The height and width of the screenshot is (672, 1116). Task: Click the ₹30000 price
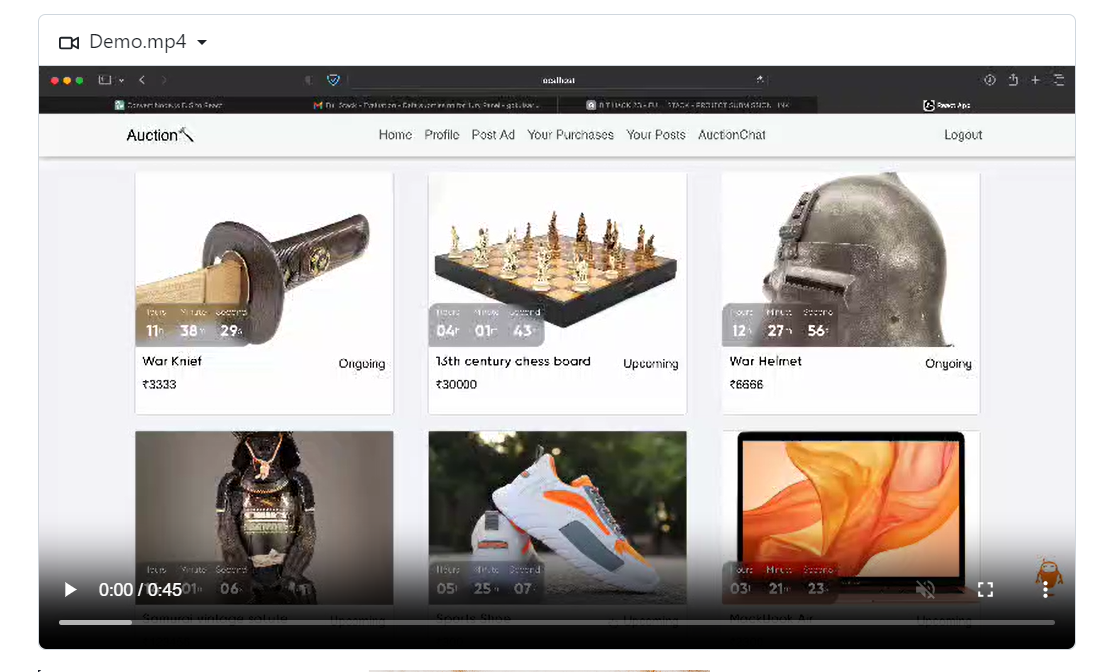pyautogui.click(x=456, y=384)
